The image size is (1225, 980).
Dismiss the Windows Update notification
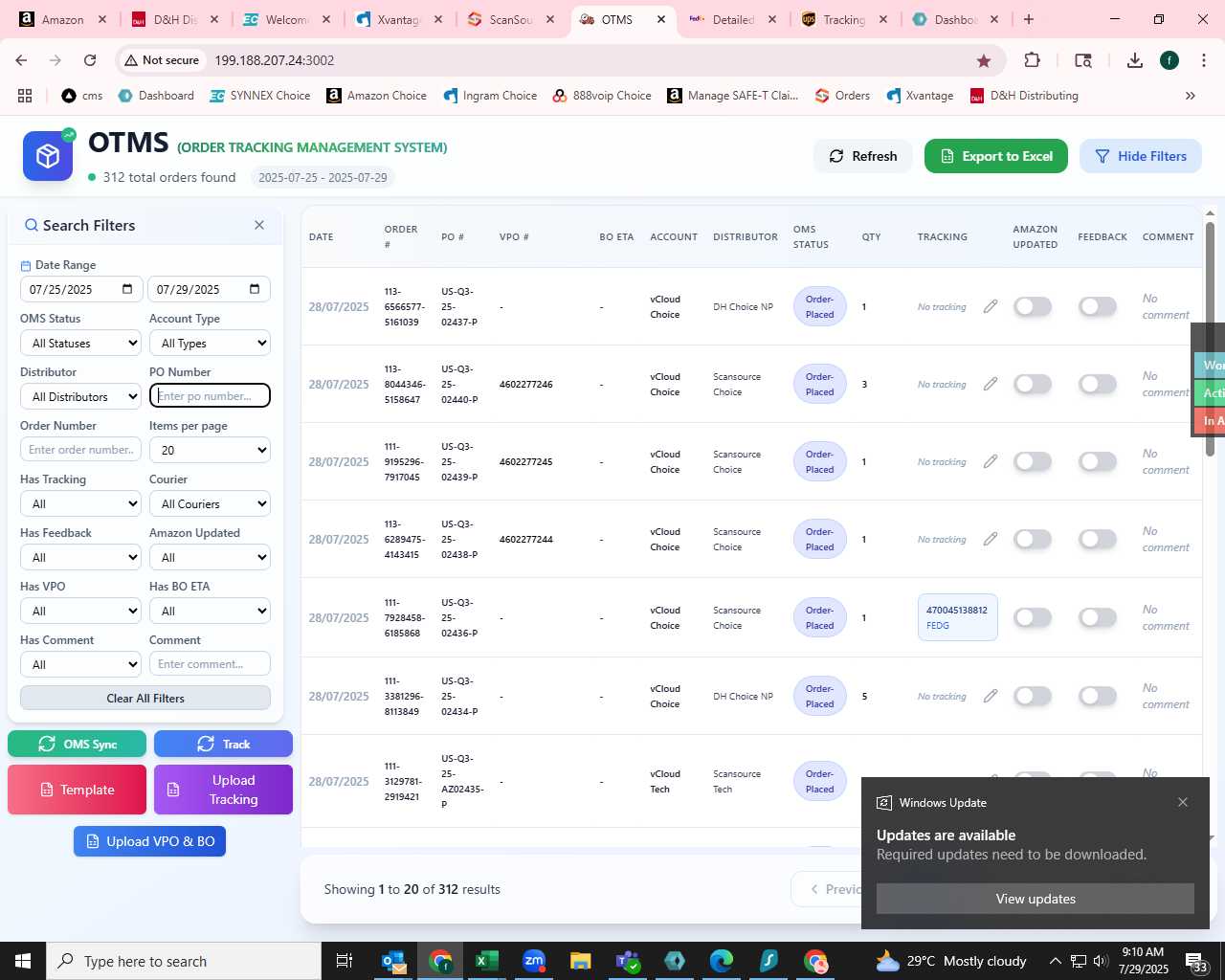1183,802
